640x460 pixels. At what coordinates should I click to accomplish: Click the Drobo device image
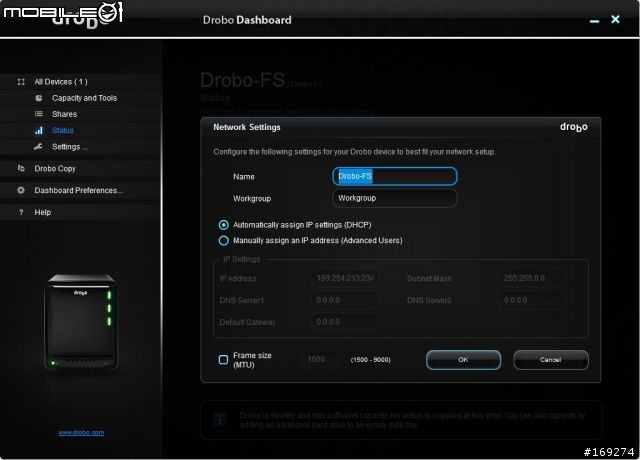pyautogui.click(x=81, y=322)
